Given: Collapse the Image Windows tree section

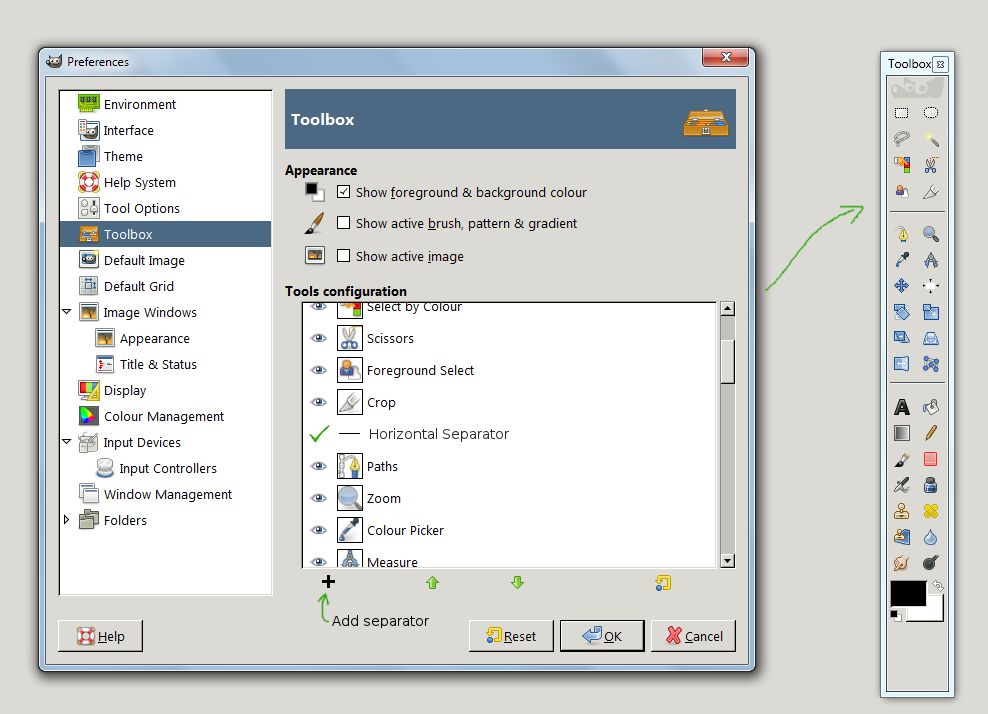Looking at the screenshot, I should [x=66, y=312].
